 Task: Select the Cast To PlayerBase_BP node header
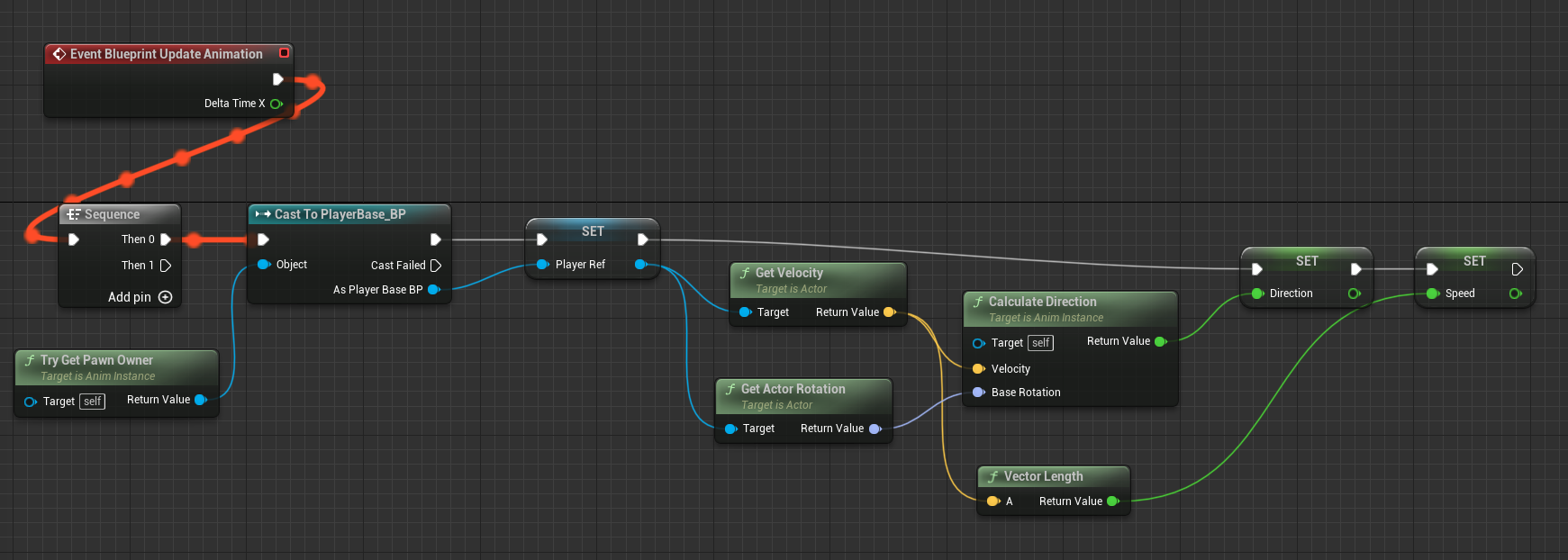click(340, 214)
